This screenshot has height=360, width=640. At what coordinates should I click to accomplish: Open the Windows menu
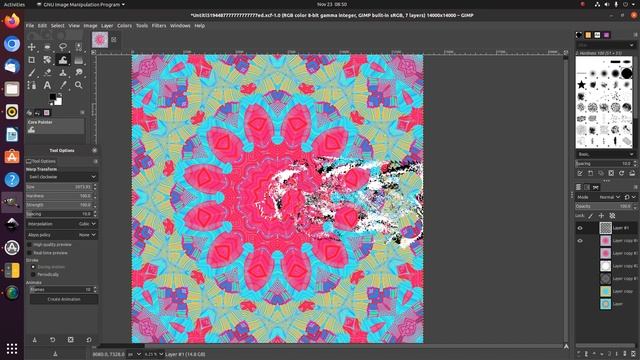(x=180, y=26)
